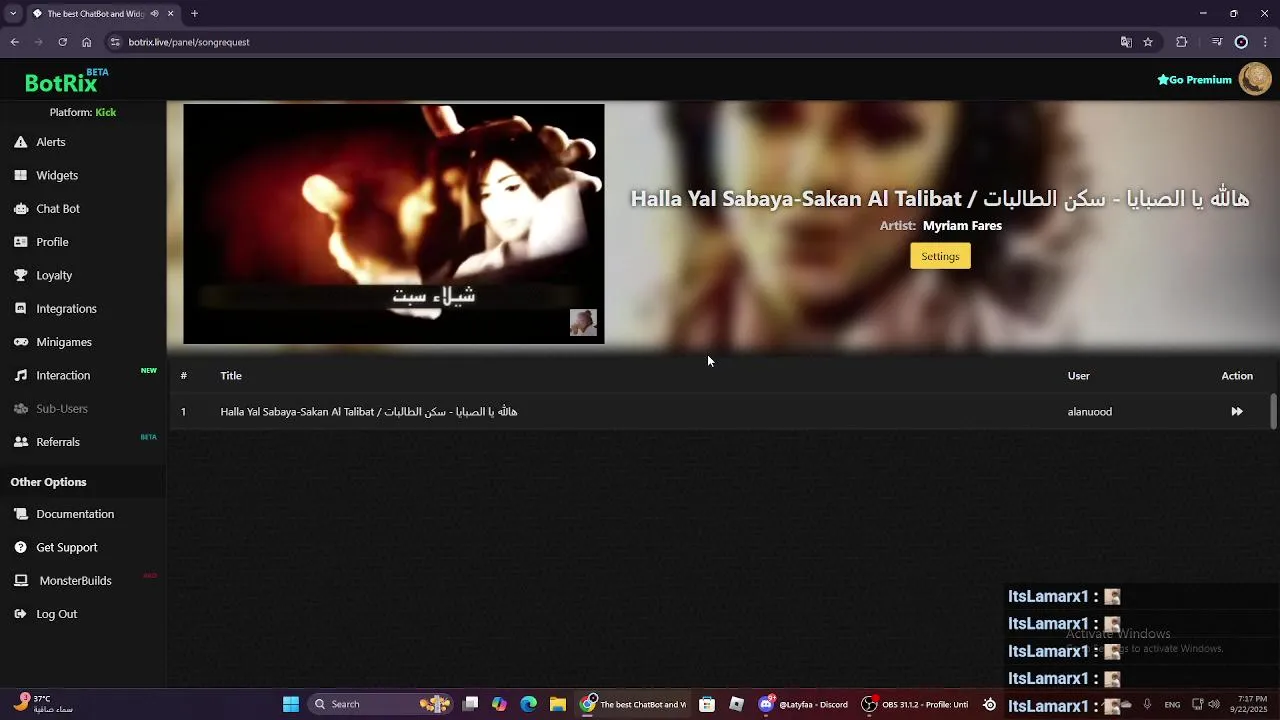The height and width of the screenshot is (720, 1280).
Task: View site information icon in address bar
Action: pyautogui.click(x=115, y=42)
